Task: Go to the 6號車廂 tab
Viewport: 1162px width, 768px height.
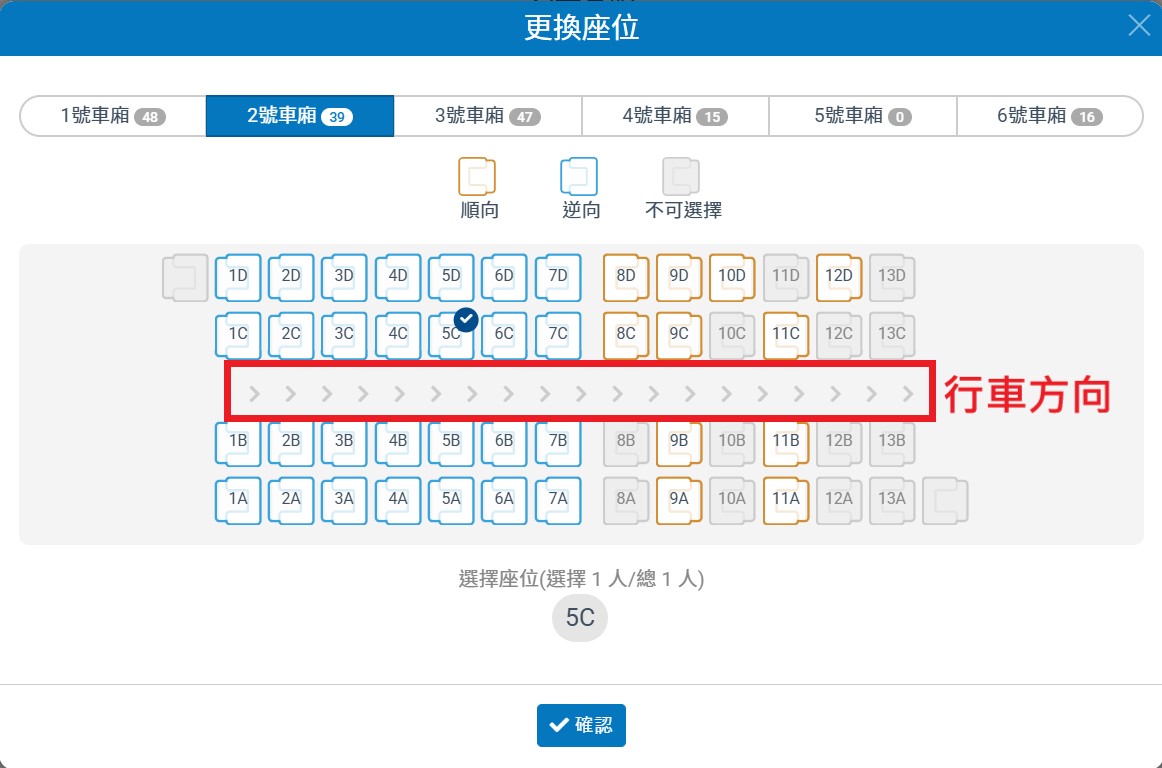Action: [1049, 116]
